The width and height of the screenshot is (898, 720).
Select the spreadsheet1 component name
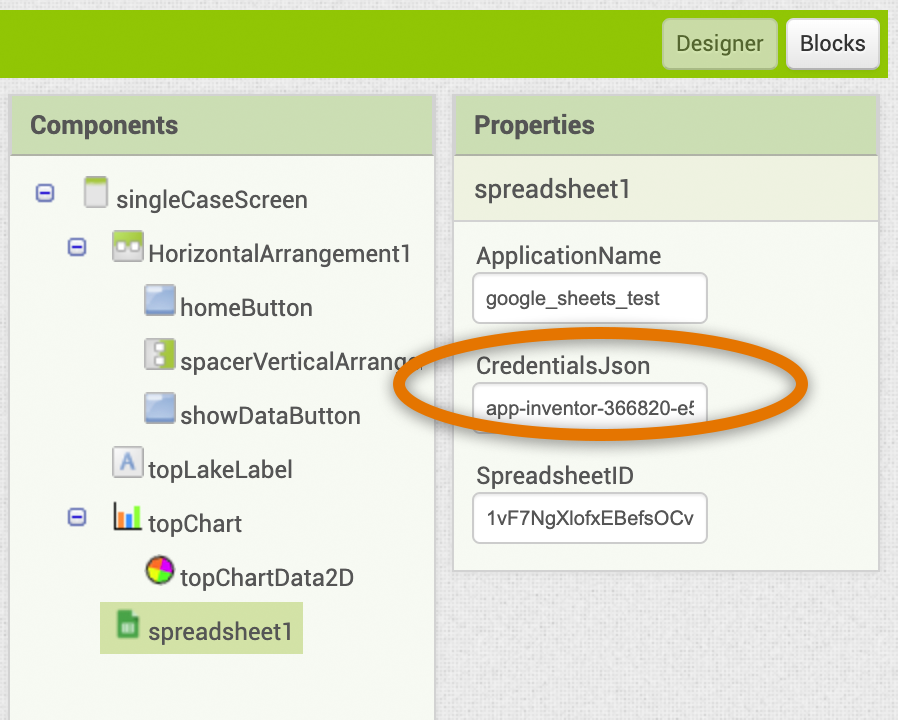[220, 632]
